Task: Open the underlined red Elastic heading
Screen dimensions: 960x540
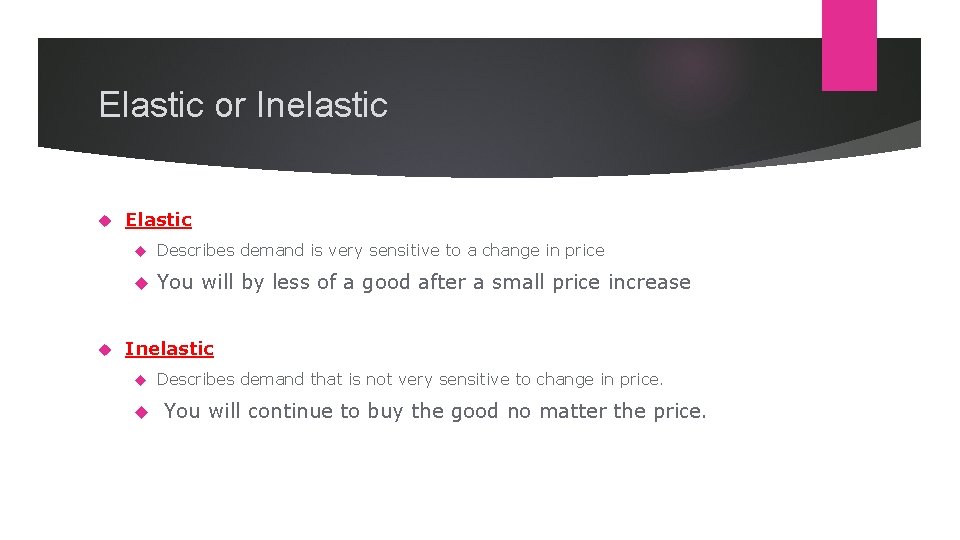Action: point(158,220)
